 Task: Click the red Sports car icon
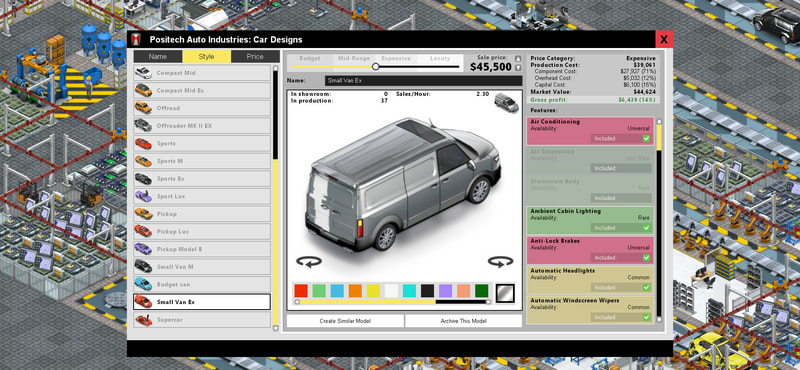(x=143, y=143)
